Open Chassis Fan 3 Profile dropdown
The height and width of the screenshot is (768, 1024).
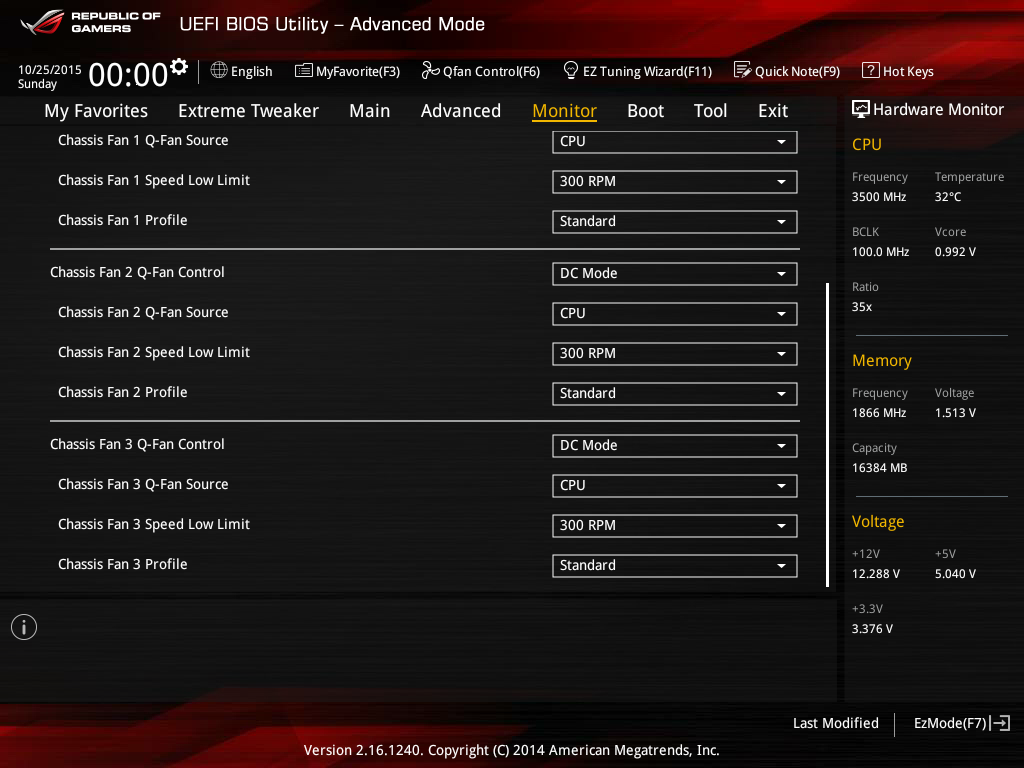pyautogui.click(x=675, y=565)
